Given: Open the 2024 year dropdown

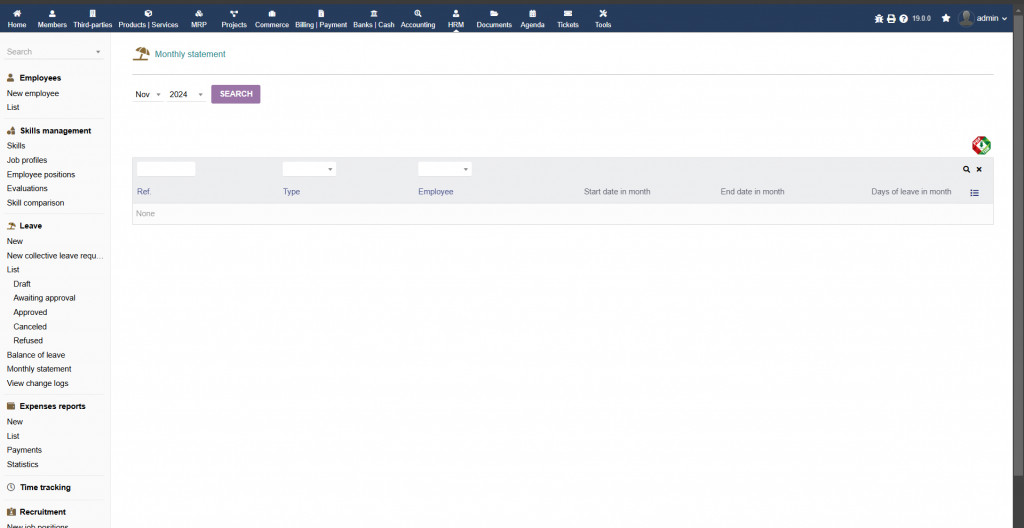Looking at the screenshot, I should pos(186,94).
